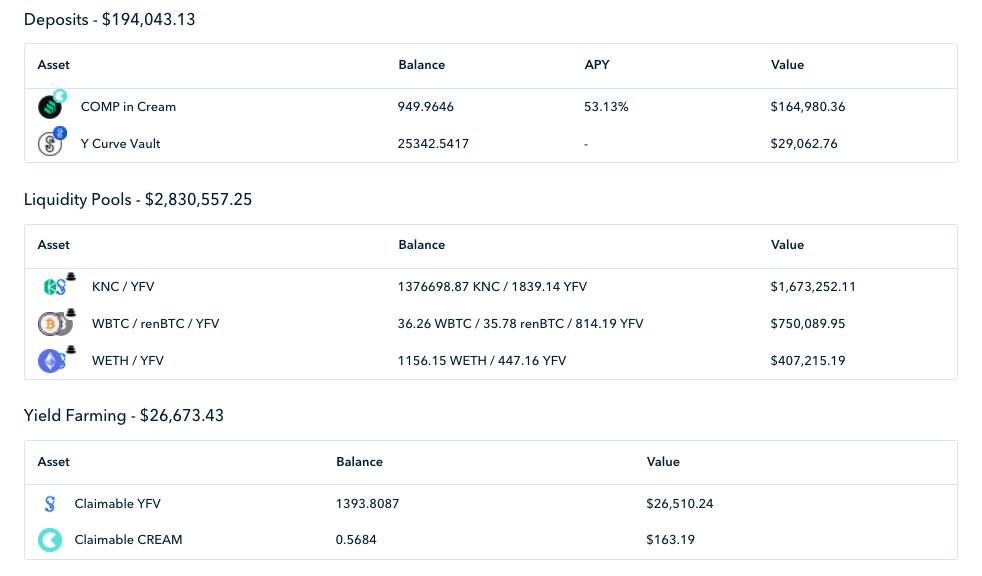Screen dimensions: 982x576
Task: Click the Value header in Yield Farming table
Action: pos(663,461)
